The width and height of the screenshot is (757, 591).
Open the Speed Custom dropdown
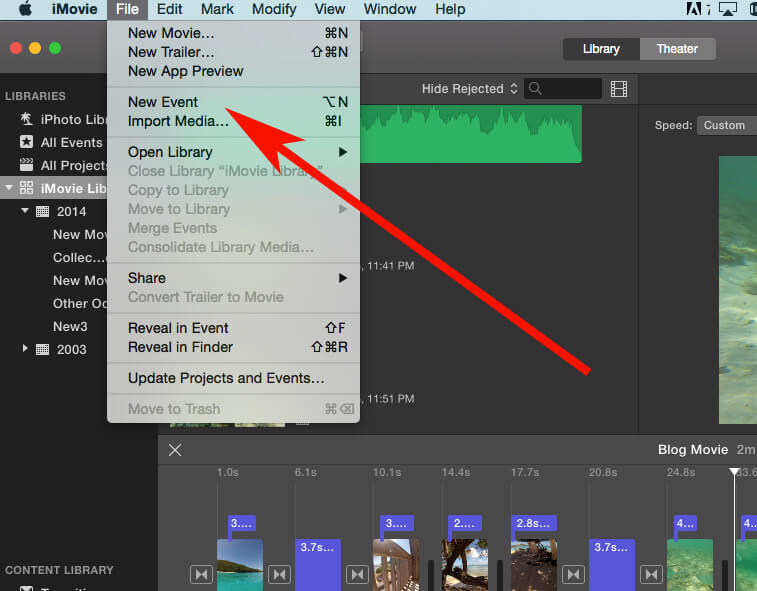pyautogui.click(x=727, y=125)
